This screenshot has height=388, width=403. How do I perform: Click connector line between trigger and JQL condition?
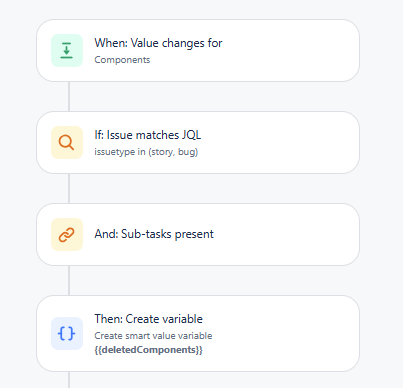click(69, 97)
